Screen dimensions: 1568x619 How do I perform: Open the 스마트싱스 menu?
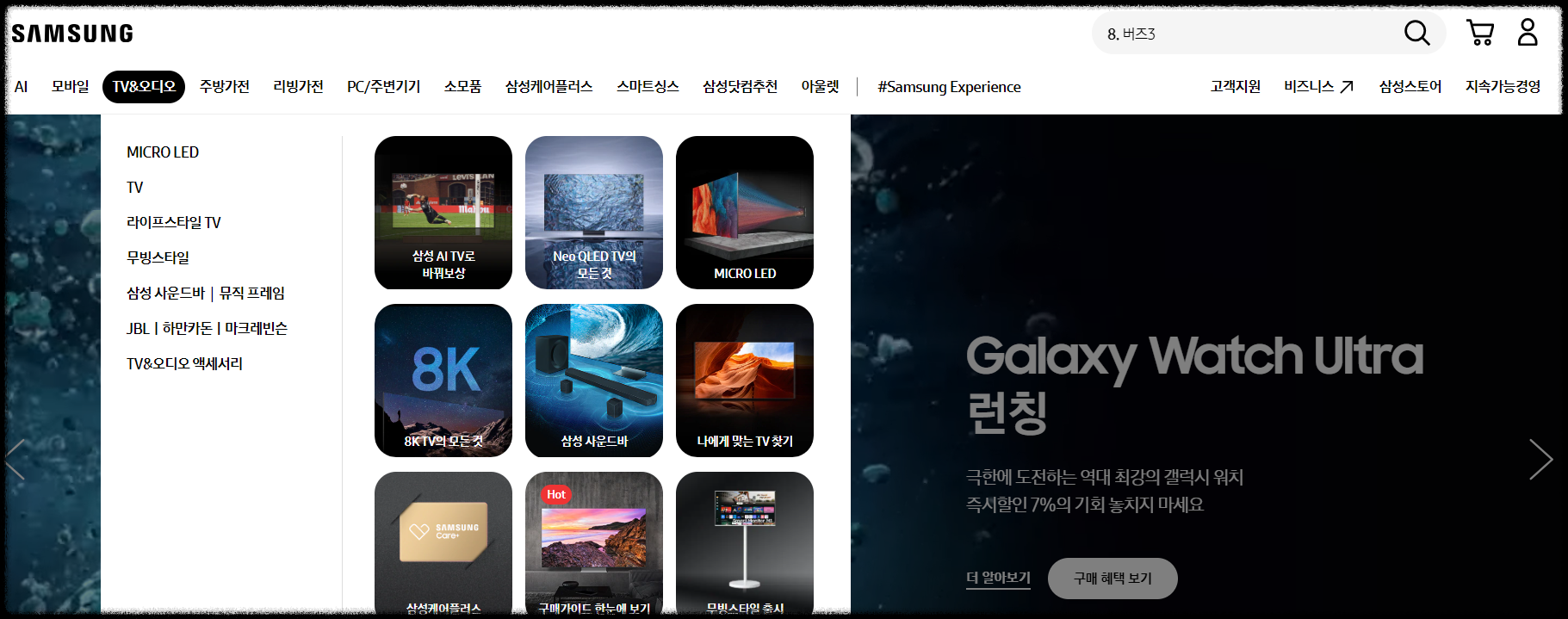(x=648, y=87)
